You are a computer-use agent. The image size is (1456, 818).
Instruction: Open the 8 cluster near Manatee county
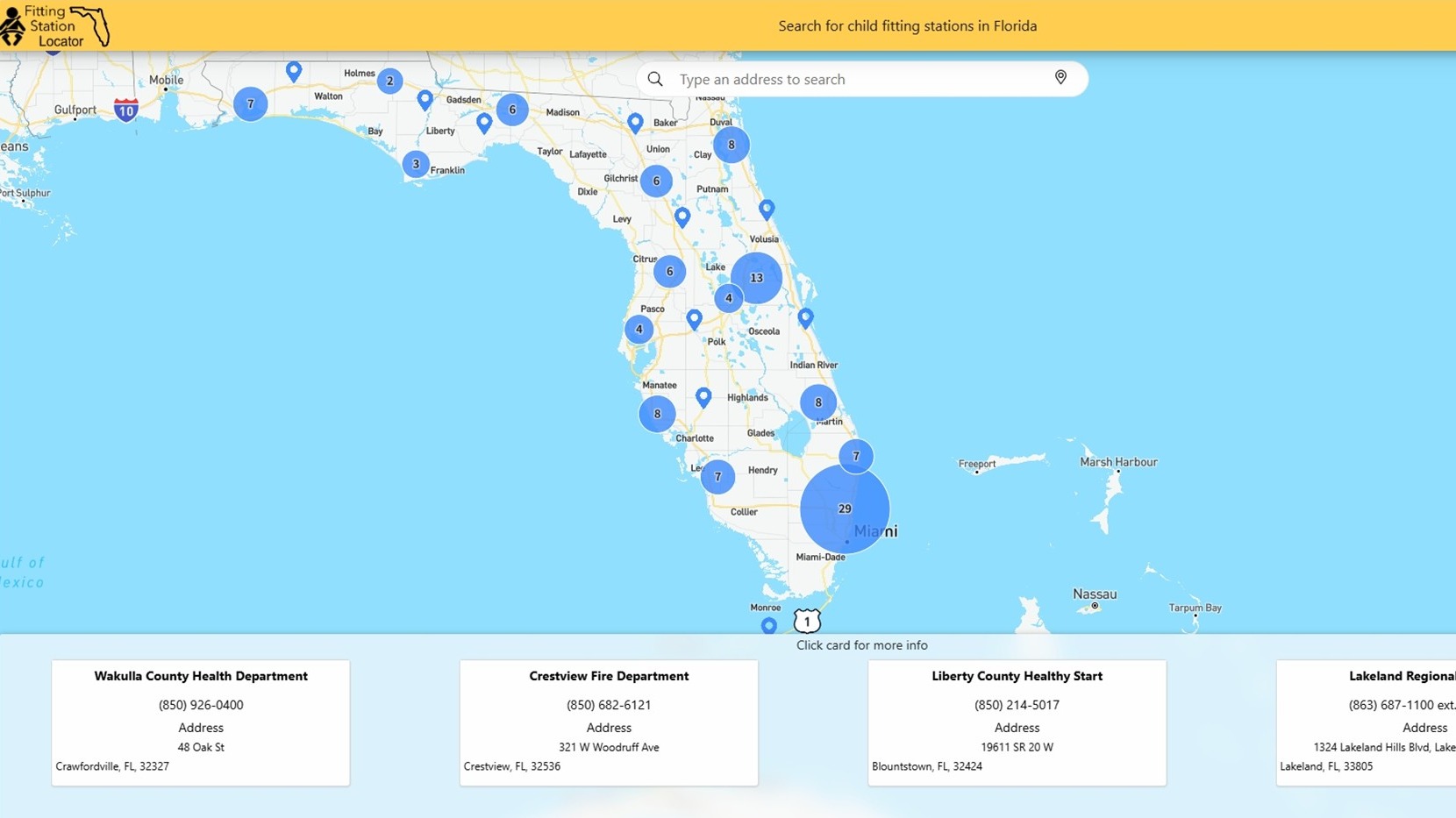point(657,414)
